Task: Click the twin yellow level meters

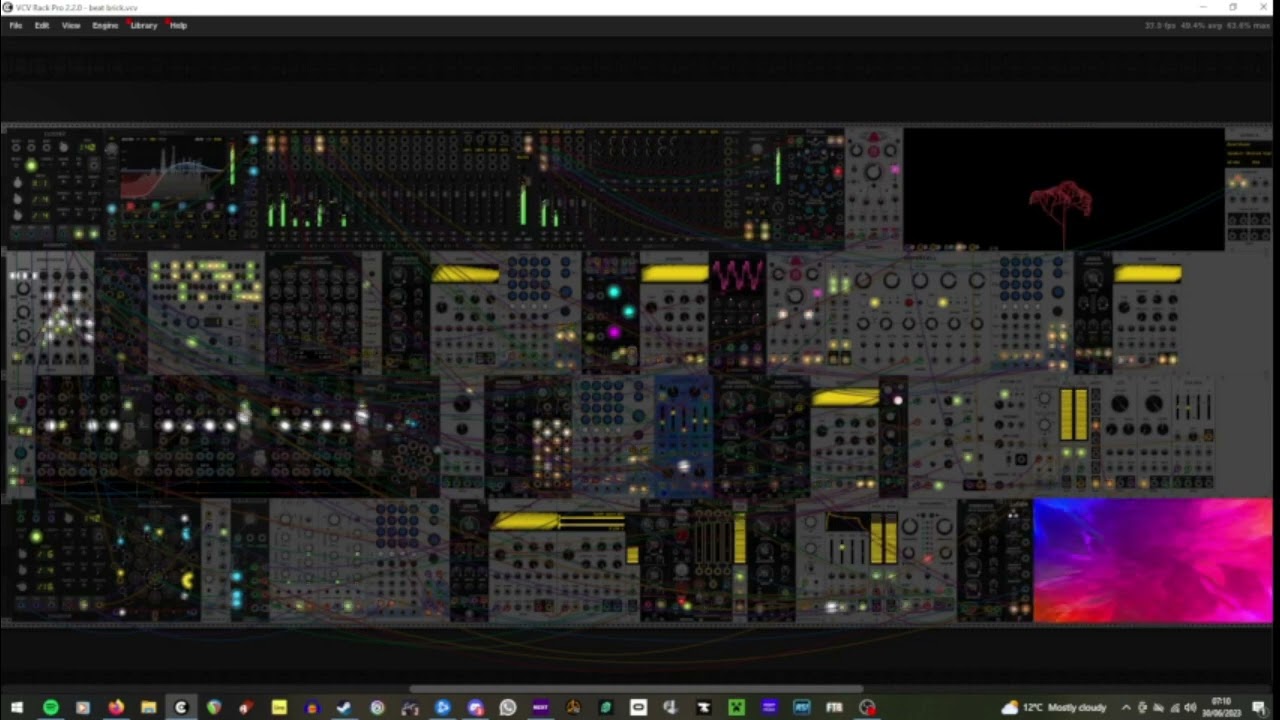Action: tap(1073, 415)
